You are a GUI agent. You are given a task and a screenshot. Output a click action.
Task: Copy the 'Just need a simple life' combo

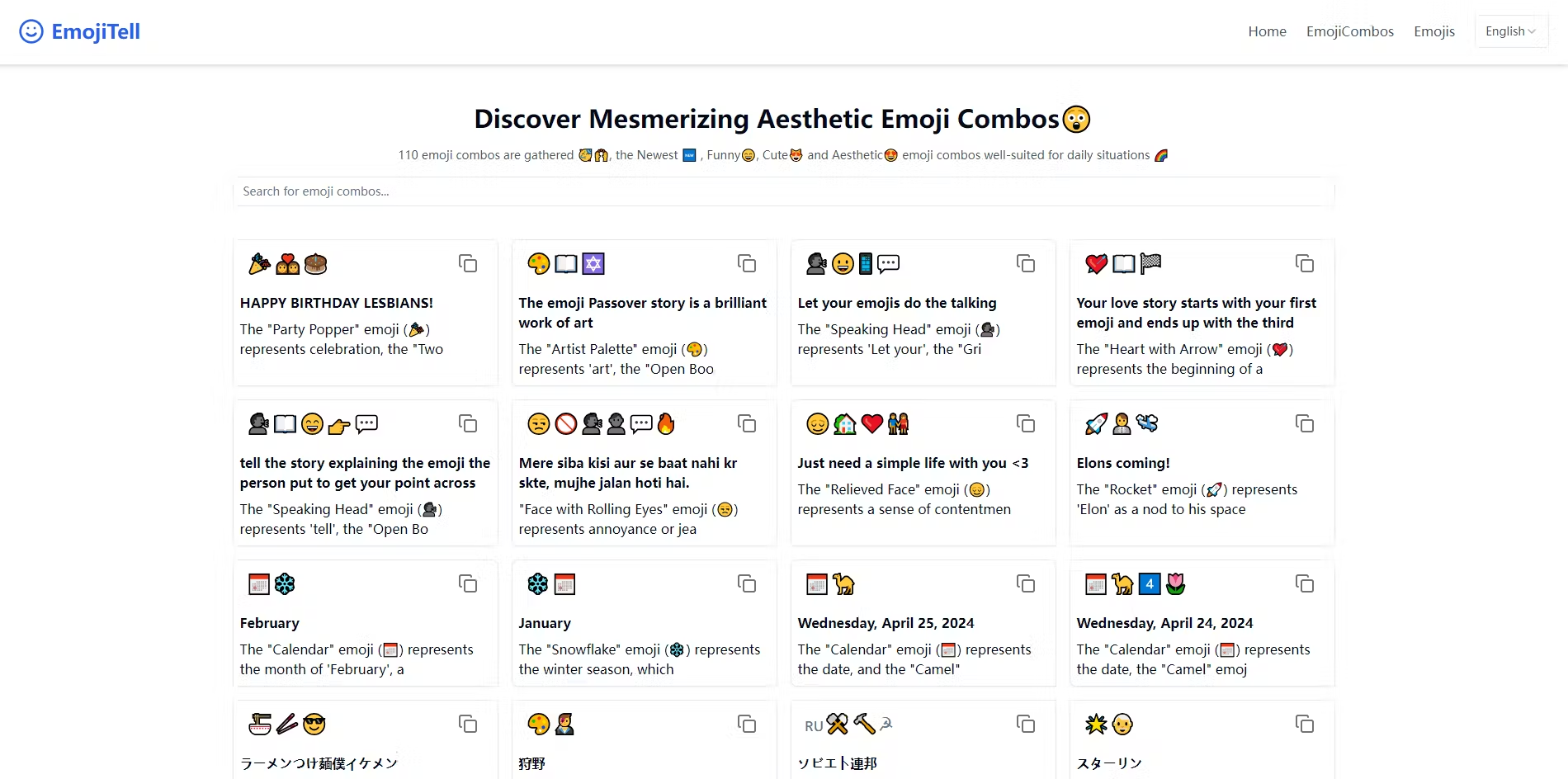1026,423
